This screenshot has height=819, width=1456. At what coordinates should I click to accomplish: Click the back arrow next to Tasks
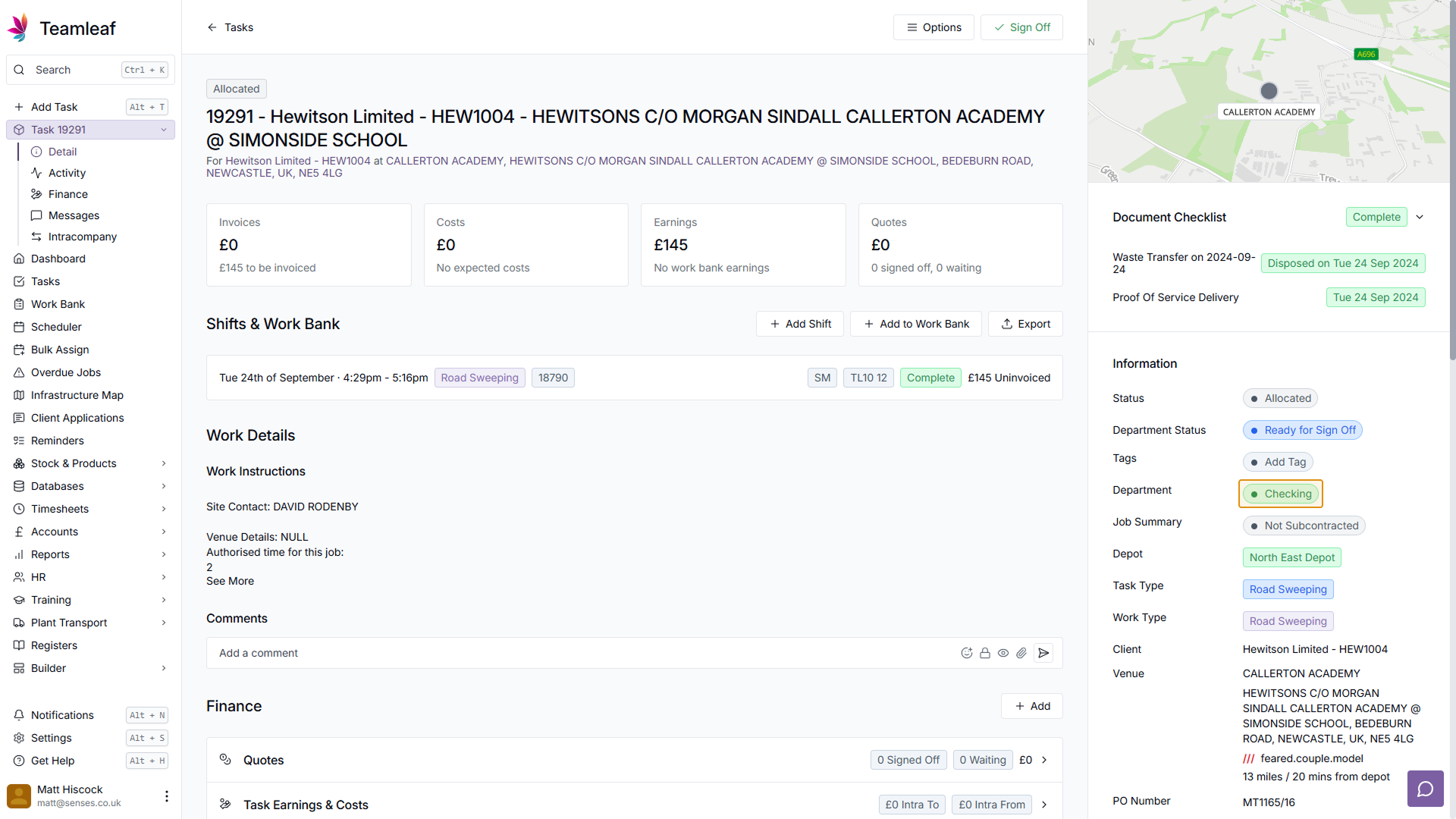[x=212, y=27]
